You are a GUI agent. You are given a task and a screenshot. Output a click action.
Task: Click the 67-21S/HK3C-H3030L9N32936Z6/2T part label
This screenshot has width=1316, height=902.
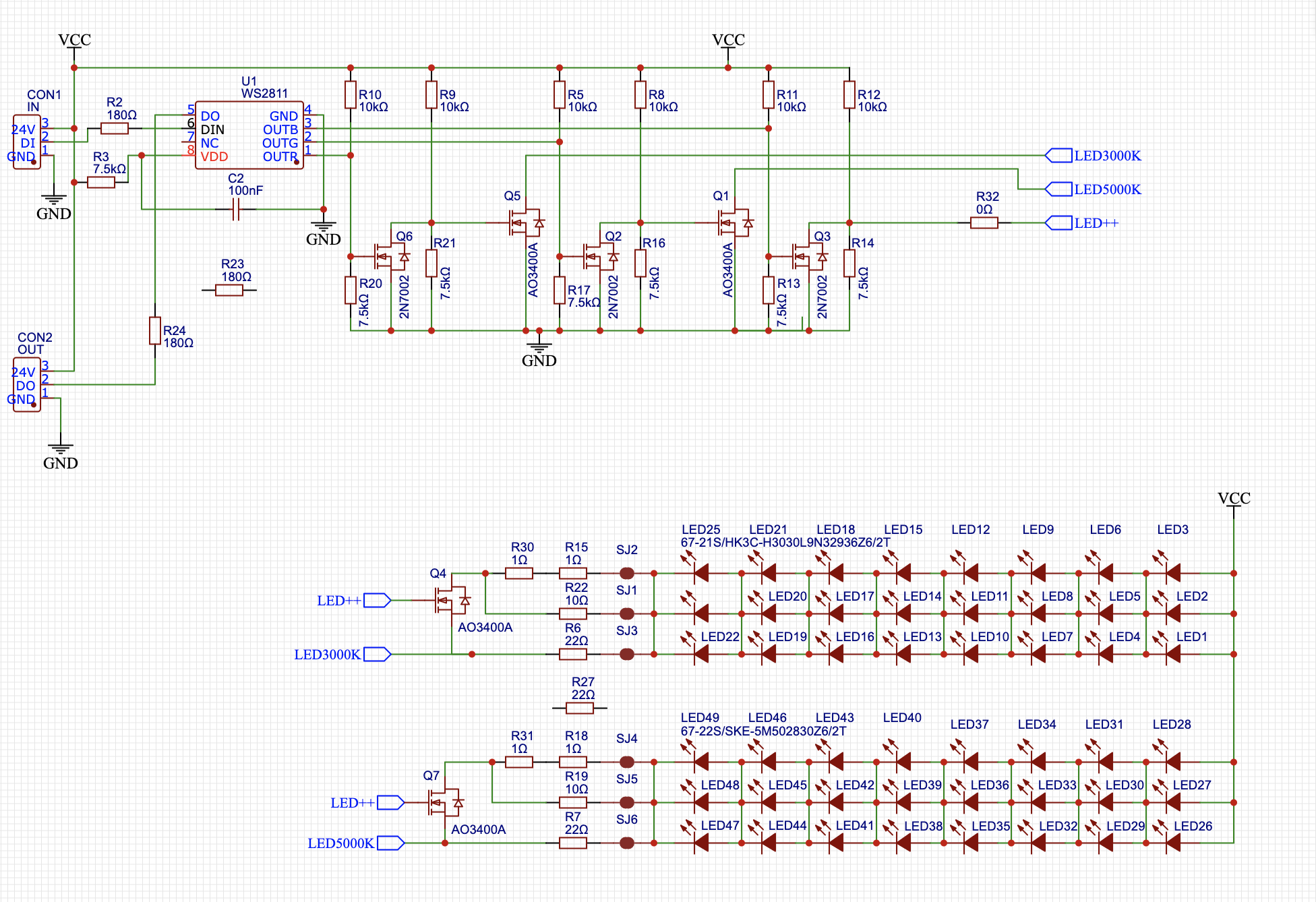(785, 543)
